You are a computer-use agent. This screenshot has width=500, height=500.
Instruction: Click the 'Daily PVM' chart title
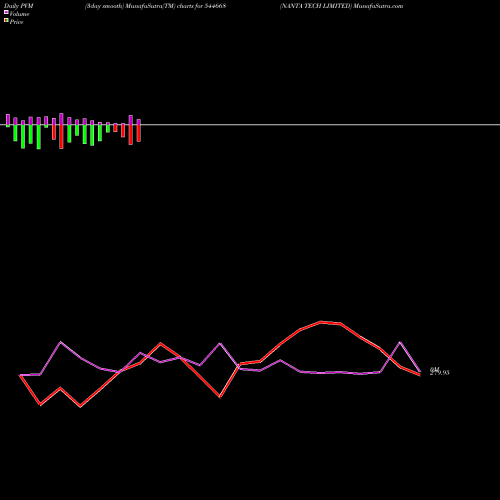(19, 6)
